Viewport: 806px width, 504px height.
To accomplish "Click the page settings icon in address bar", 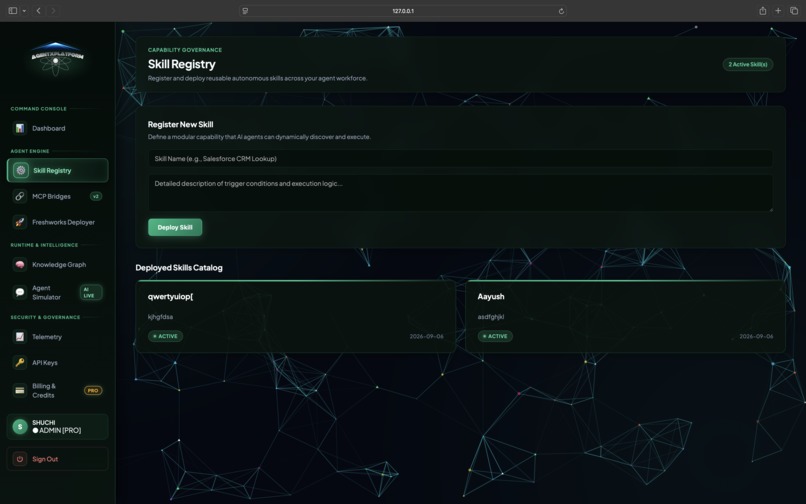I will click(x=245, y=11).
